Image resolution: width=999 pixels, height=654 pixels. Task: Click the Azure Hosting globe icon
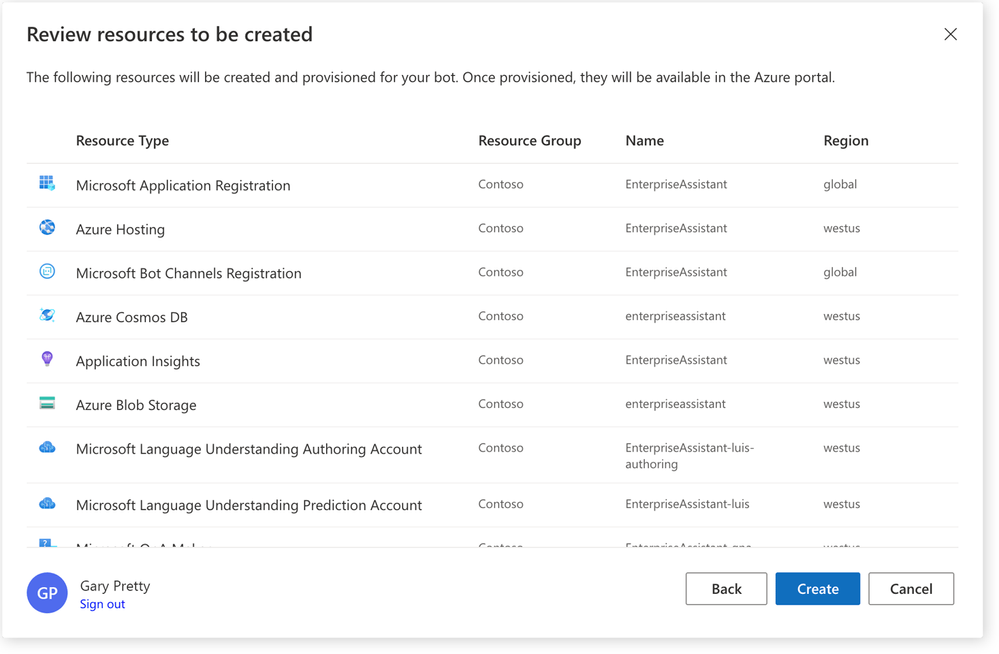coord(47,228)
